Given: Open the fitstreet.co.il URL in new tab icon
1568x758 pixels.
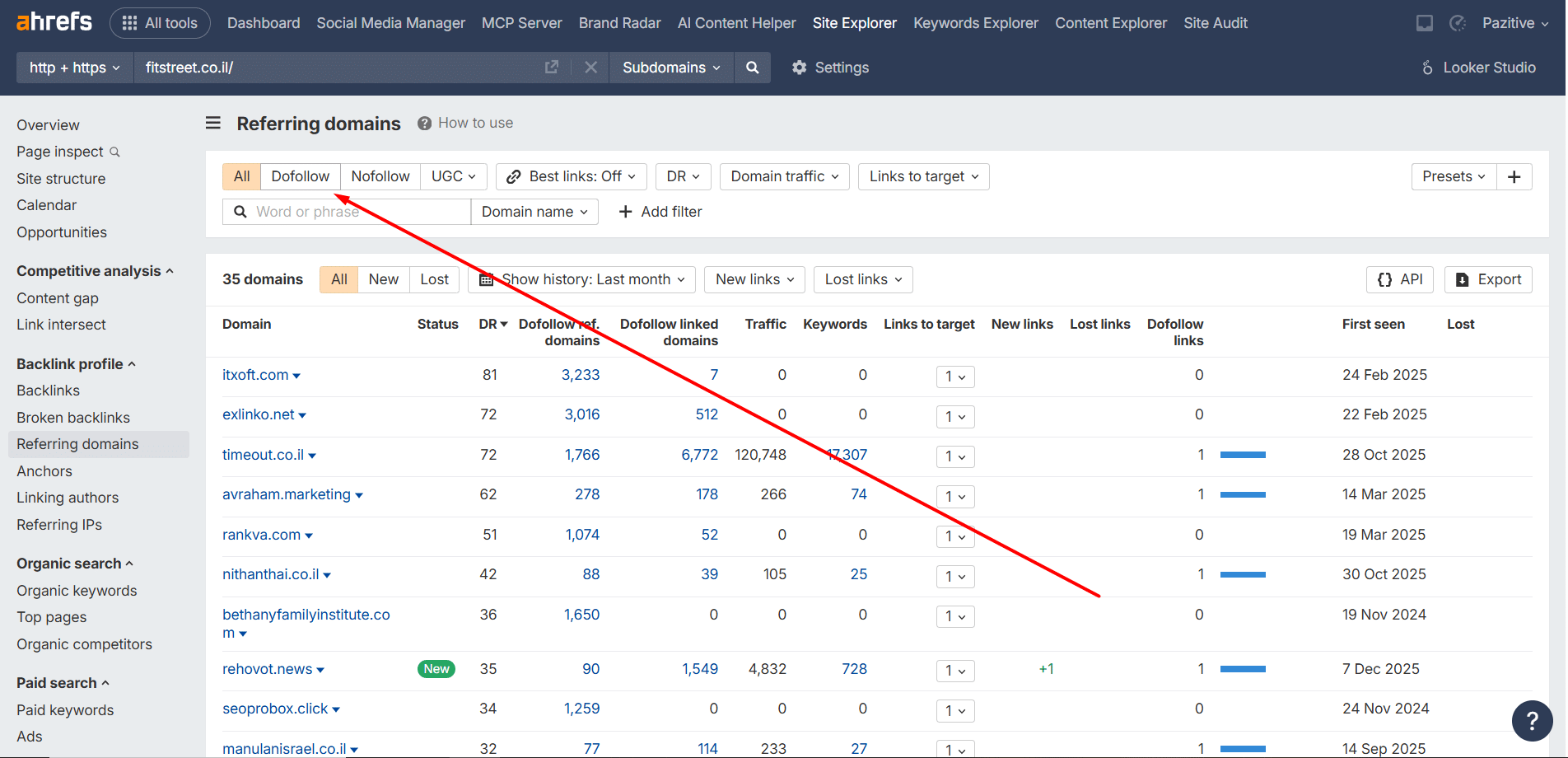Looking at the screenshot, I should (x=552, y=68).
